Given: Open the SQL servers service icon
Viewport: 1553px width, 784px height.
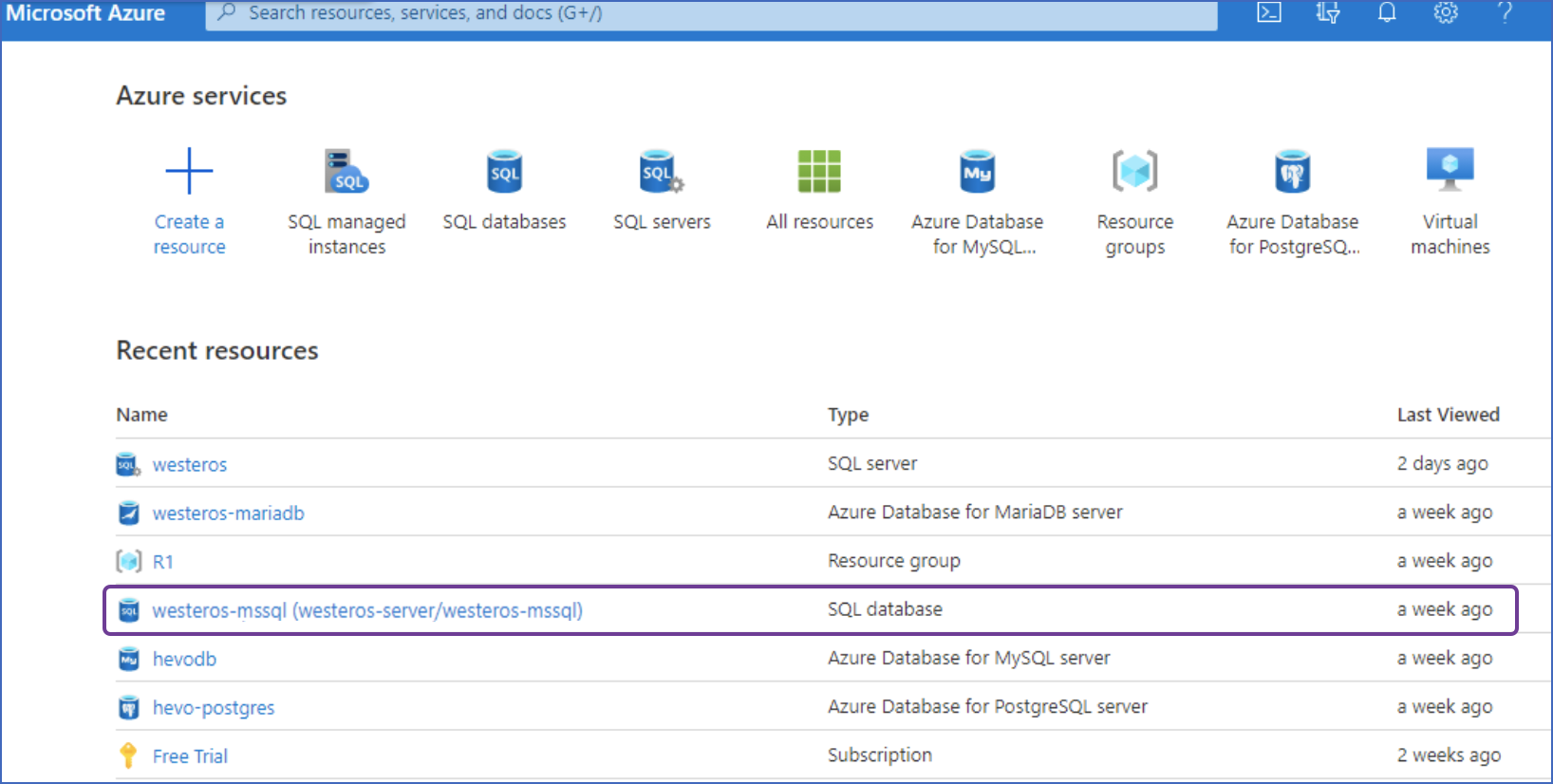Looking at the screenshot, I should (662, 171).
